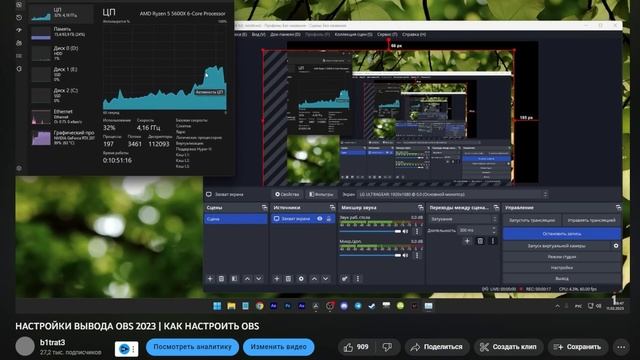Image resolution: width=640 pixels, height=360 pixels.
Task: Open Справка menu in OBS menu bar
Action: click(414, 35)
